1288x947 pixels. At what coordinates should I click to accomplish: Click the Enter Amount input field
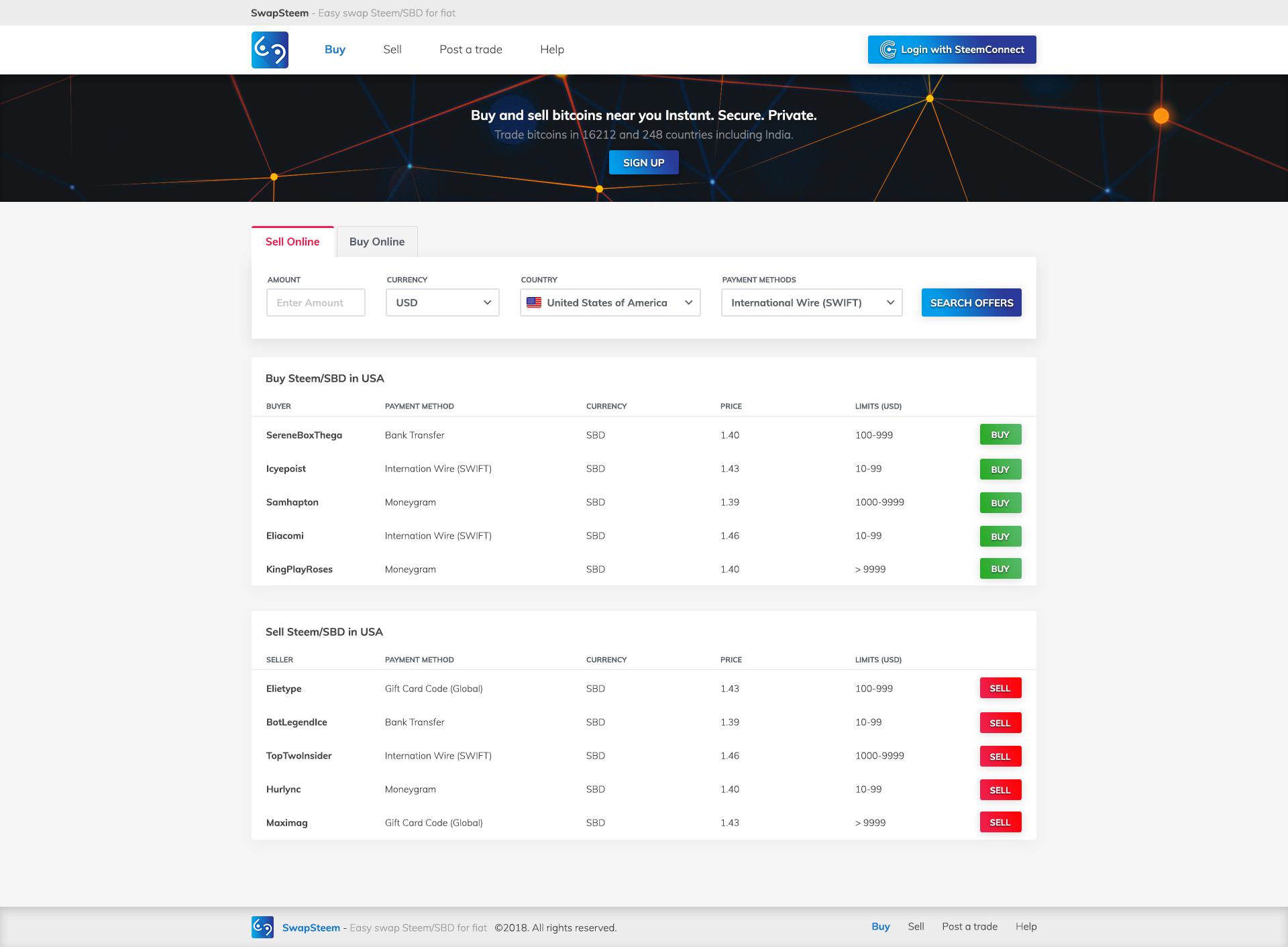coord(315,302)
